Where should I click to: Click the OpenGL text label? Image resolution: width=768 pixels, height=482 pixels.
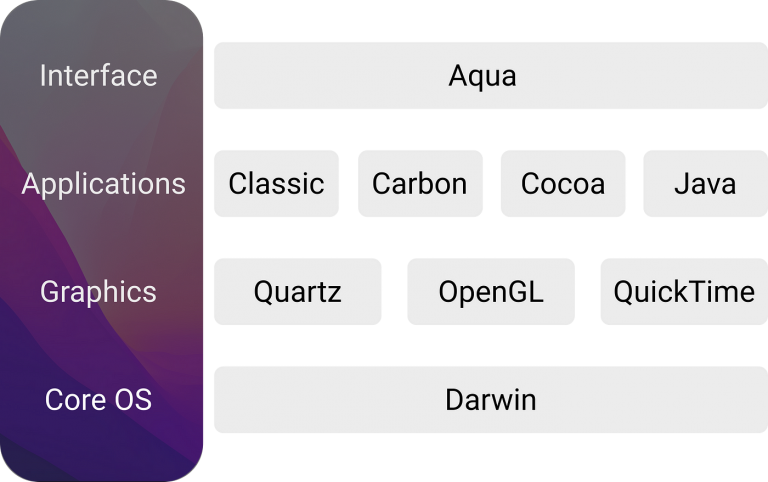(491, 293)
